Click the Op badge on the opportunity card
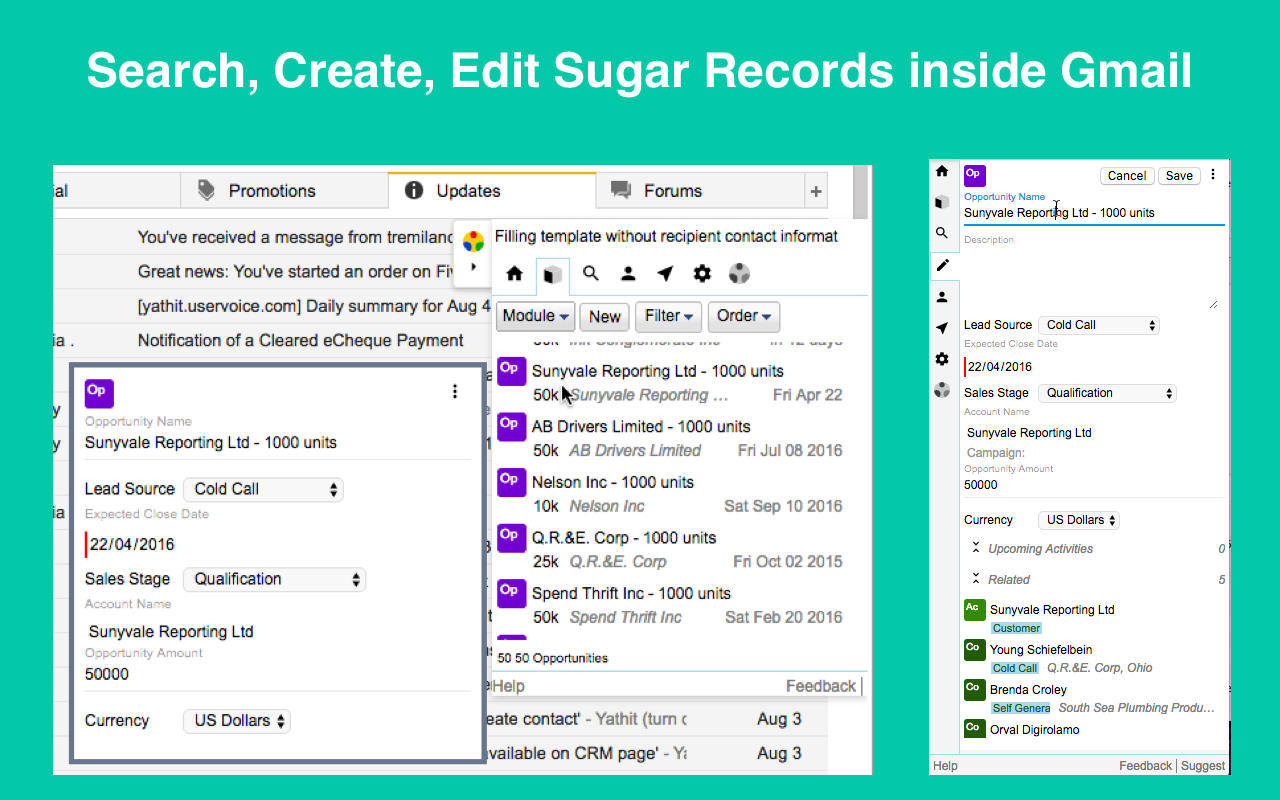The height and width of the screenshot is (800, 1280). pos(99,393)
